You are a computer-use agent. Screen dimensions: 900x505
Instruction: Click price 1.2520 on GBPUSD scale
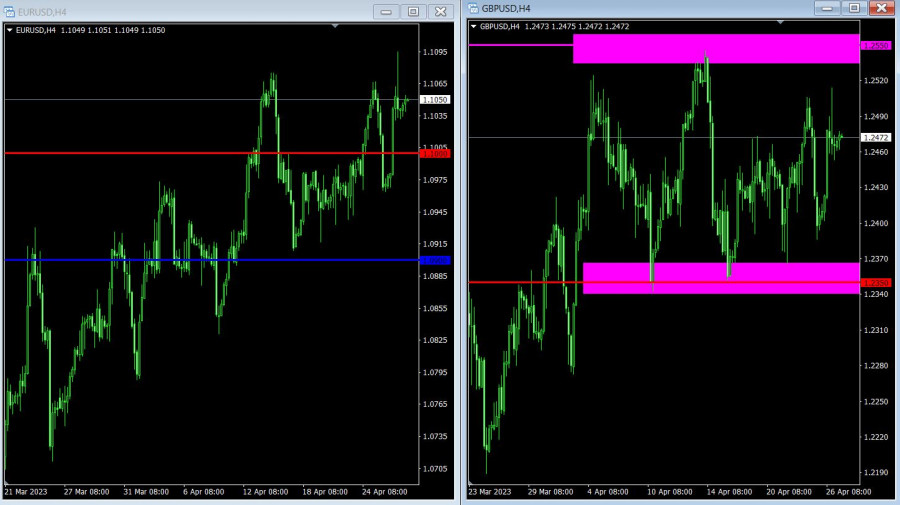point(876,81)
